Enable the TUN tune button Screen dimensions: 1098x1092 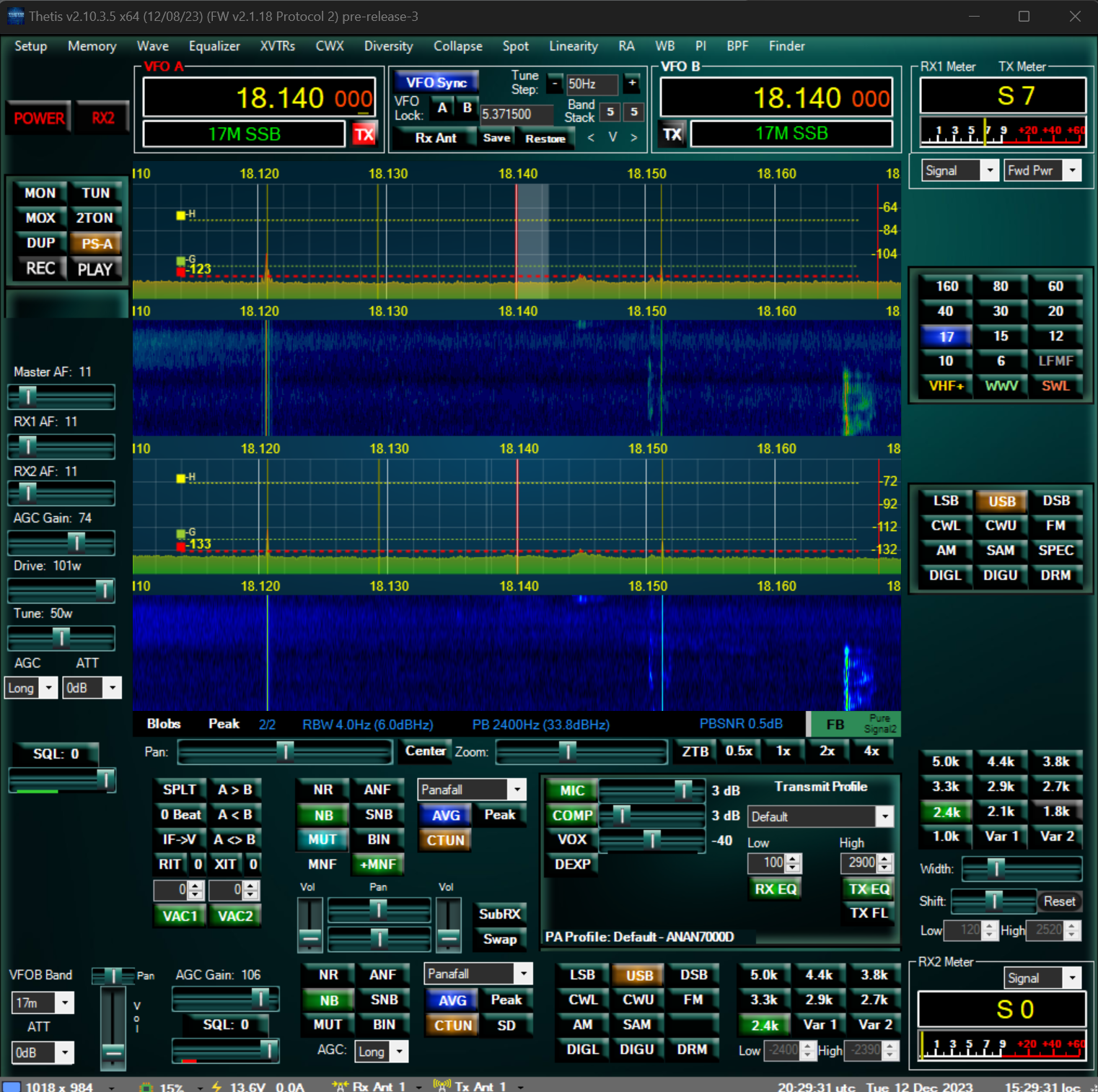click(95, 193)
